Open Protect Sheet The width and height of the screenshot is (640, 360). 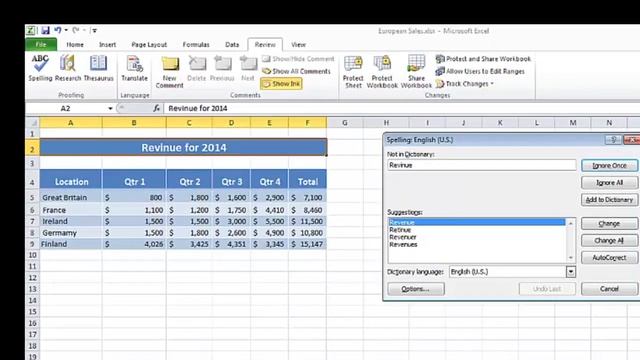tap(353, 72)
